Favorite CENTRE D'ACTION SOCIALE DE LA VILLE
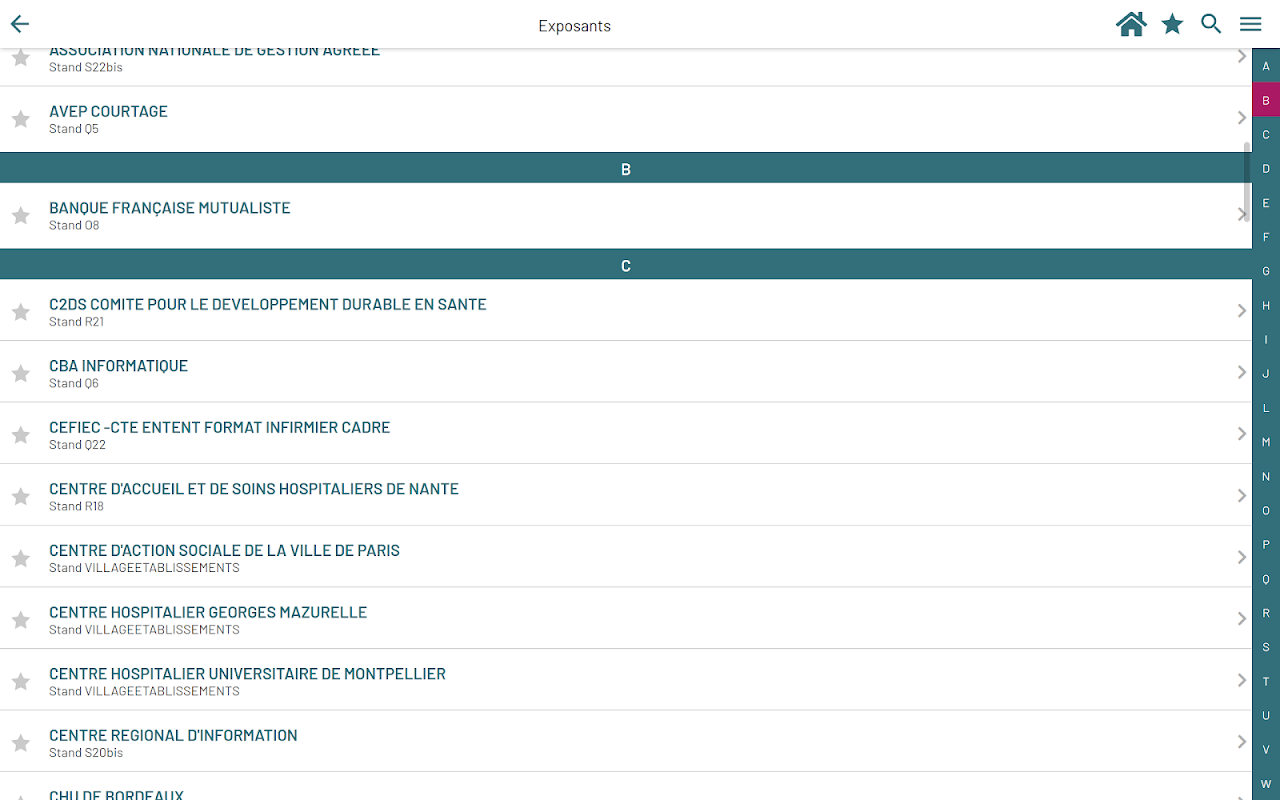This screenshot has width=1280, height=800. point(20,558)
